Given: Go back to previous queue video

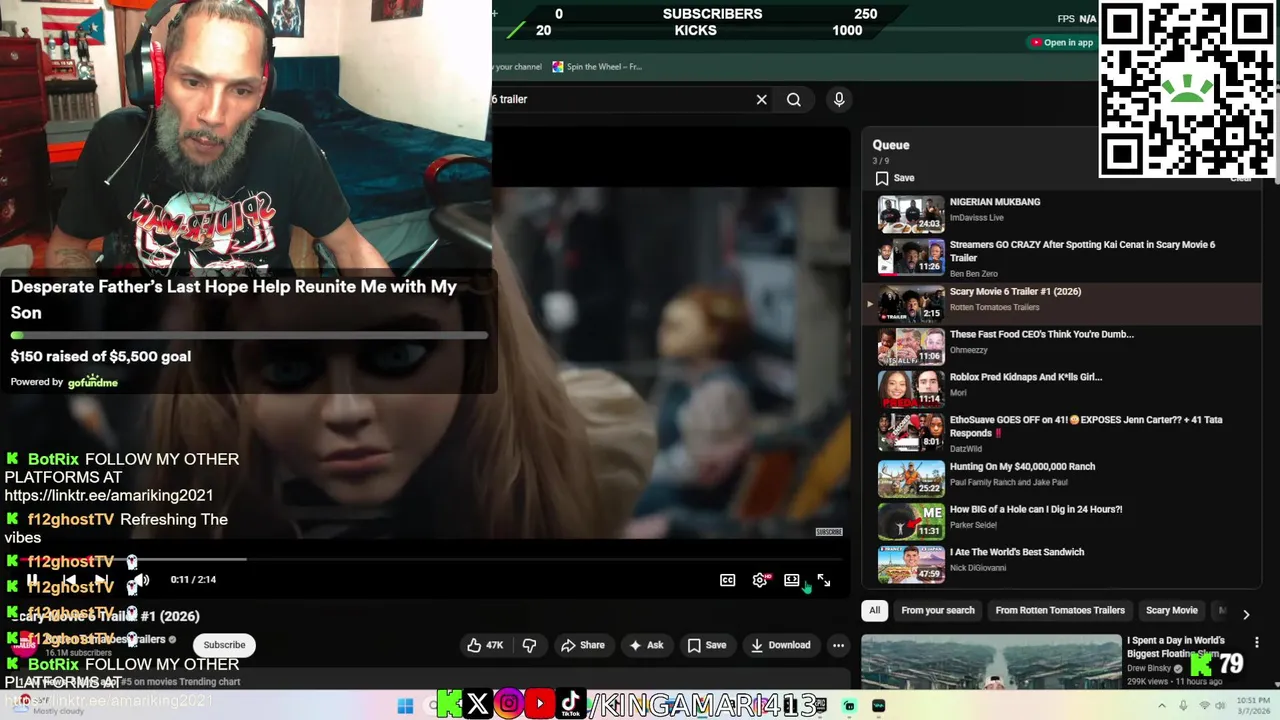Looking at the screenshot, I should point(69,580).
